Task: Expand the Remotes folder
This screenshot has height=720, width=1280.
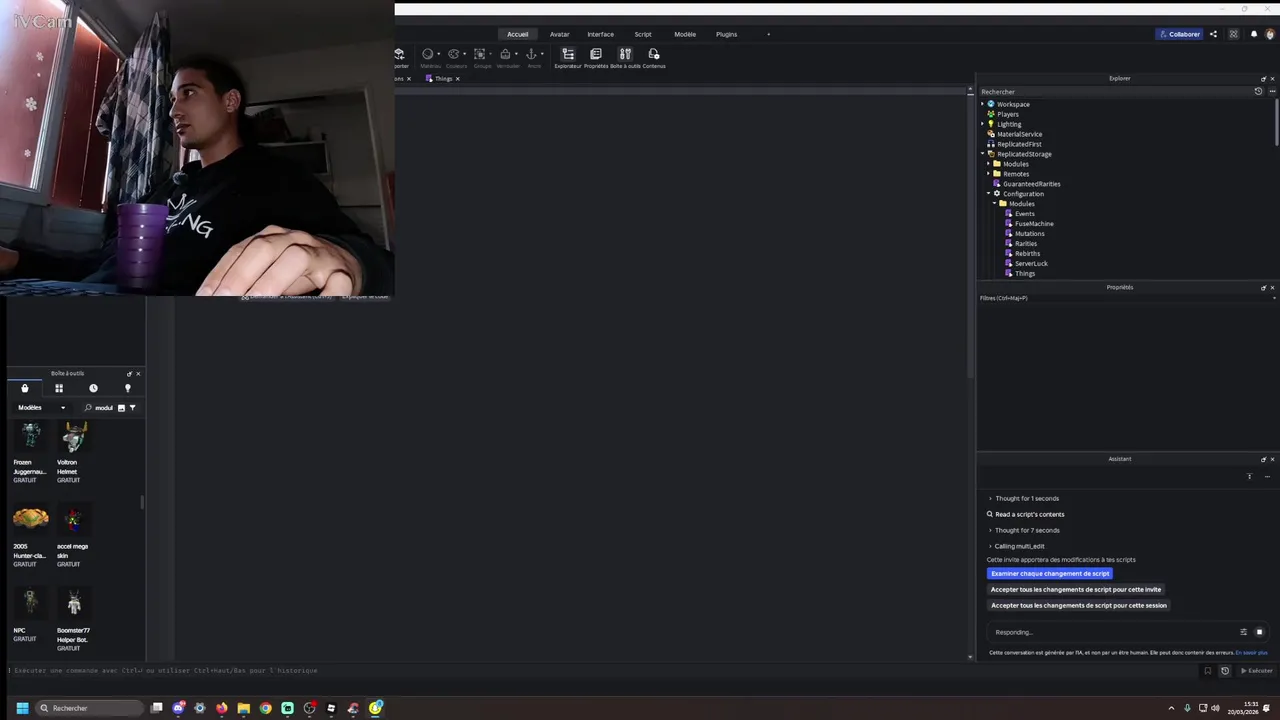Action: pyautogui.click(x=989, y=174)
